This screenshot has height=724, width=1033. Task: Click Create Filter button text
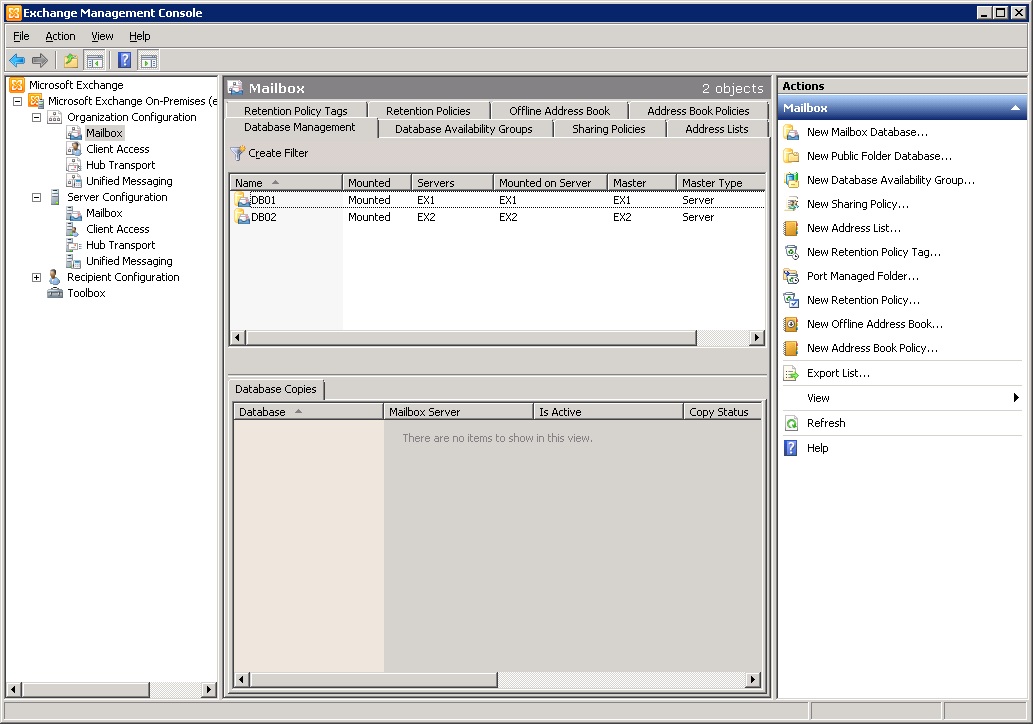pyautogui.click(x=278, y=153)
